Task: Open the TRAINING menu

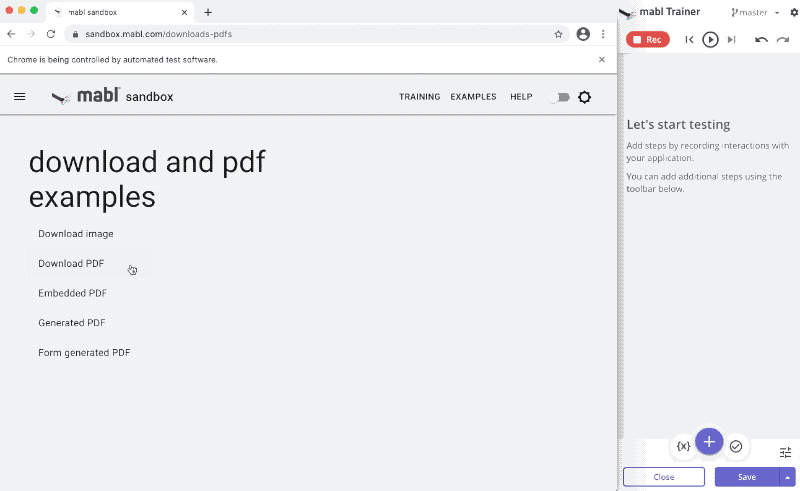Action: (x=419, y=97)
